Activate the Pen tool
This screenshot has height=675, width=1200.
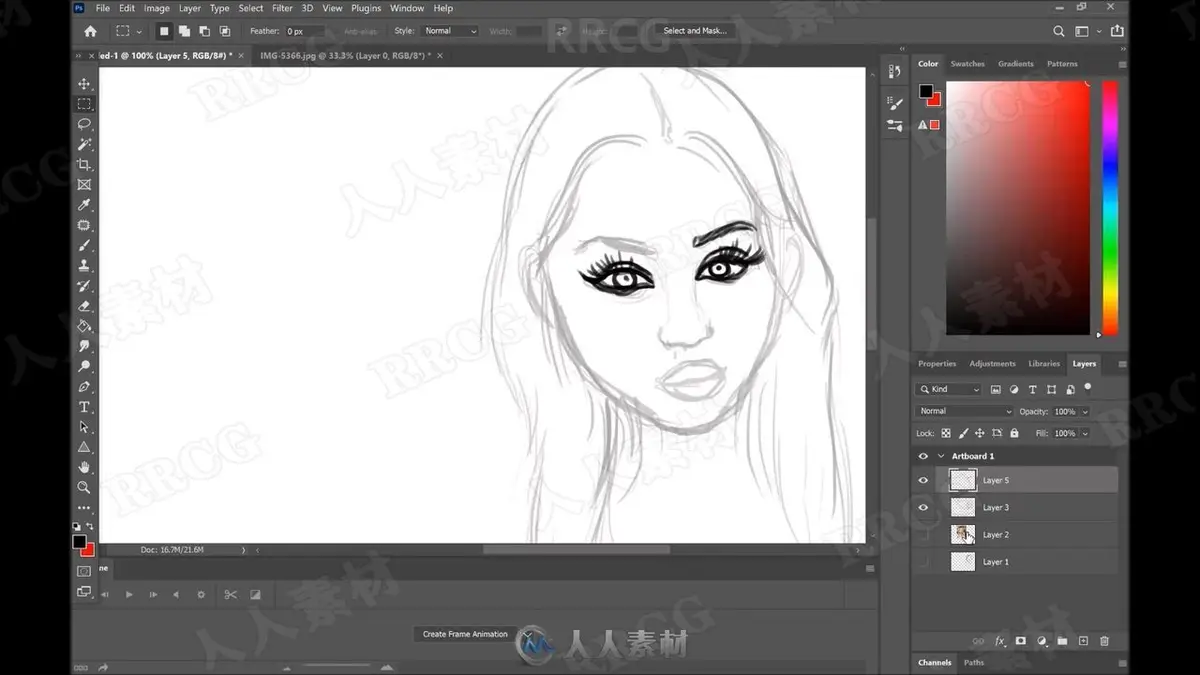[84, 386]
